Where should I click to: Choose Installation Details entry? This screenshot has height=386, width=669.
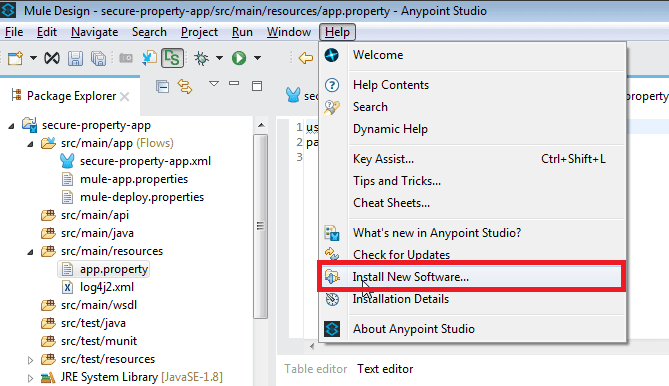[472, 299]
